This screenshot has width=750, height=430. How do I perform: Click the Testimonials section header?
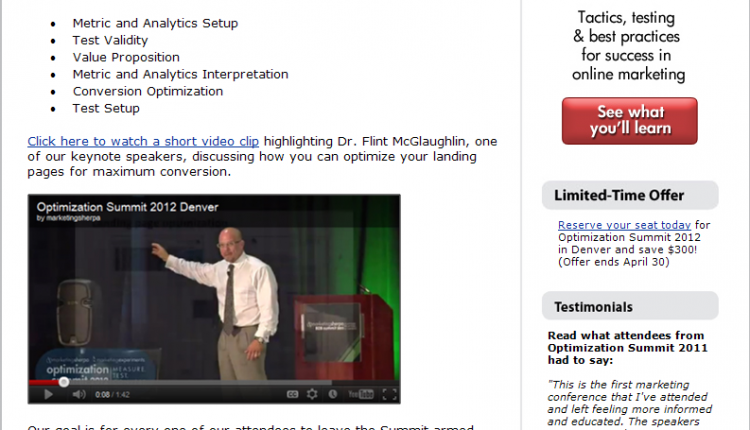tap(630, 307)
